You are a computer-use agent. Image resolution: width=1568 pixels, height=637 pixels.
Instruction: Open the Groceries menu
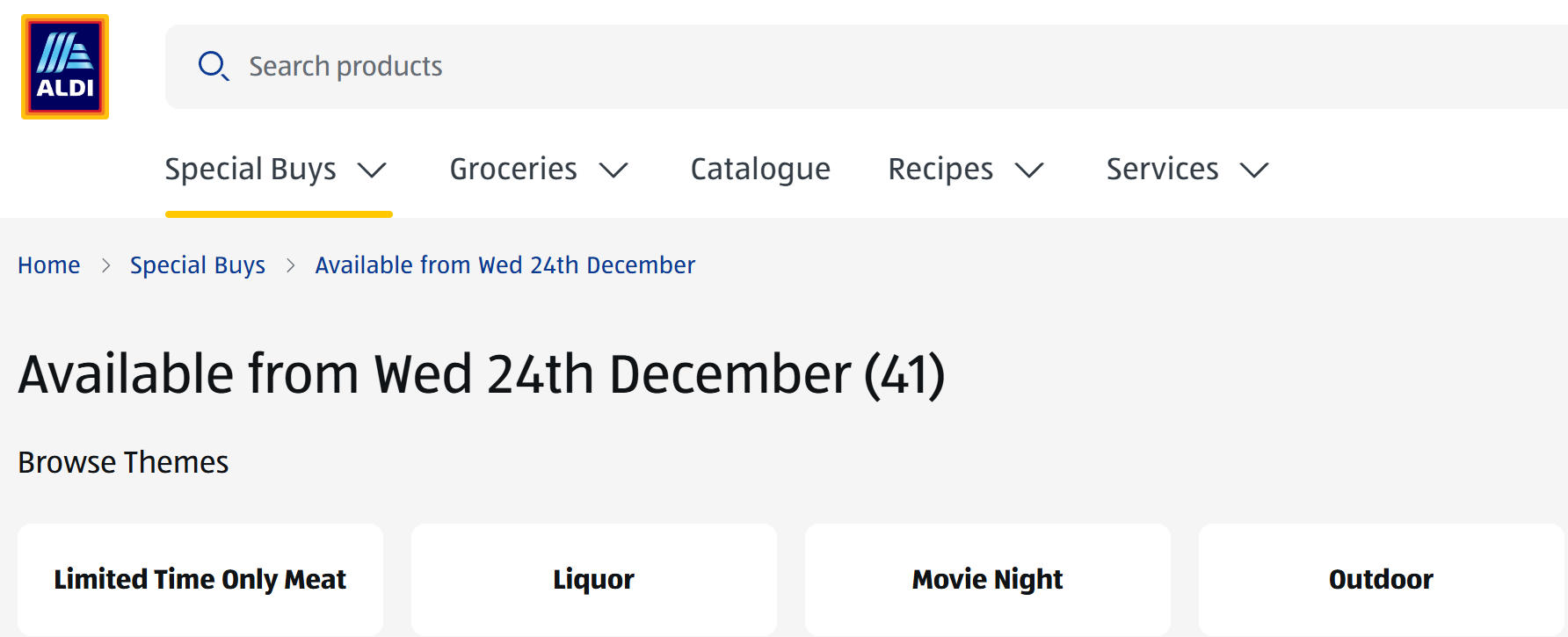click(513, 169)
